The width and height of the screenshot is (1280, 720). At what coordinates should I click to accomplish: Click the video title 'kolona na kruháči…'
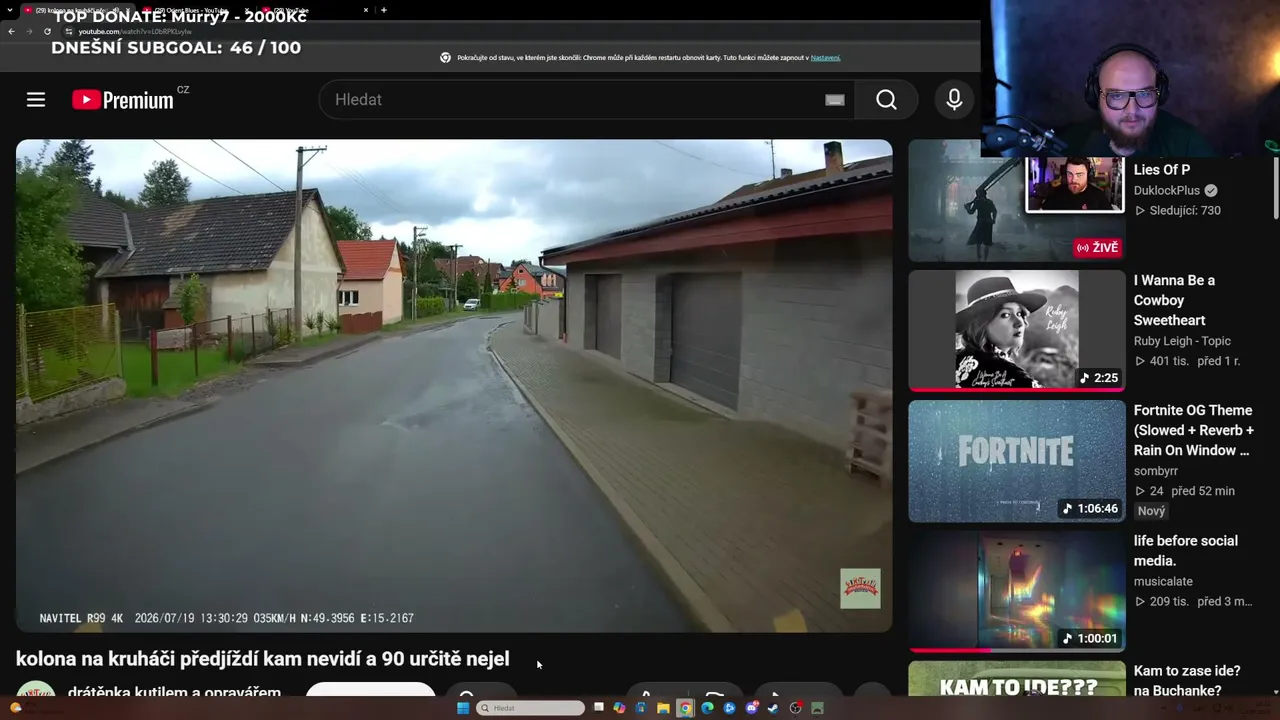tap(263, 658)
